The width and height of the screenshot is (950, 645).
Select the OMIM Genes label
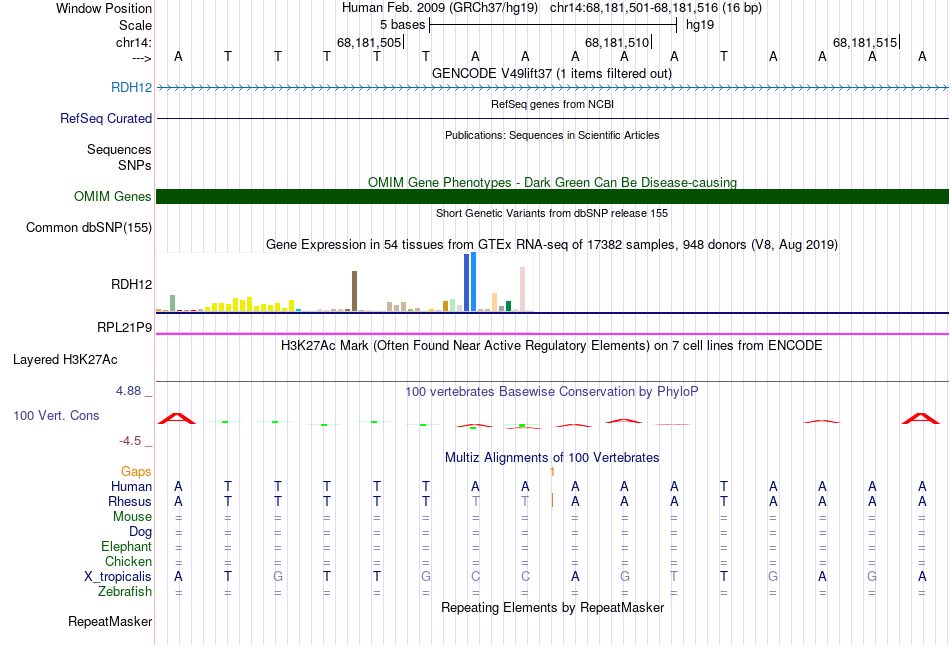pyautogui.click(x=113, y=197)
